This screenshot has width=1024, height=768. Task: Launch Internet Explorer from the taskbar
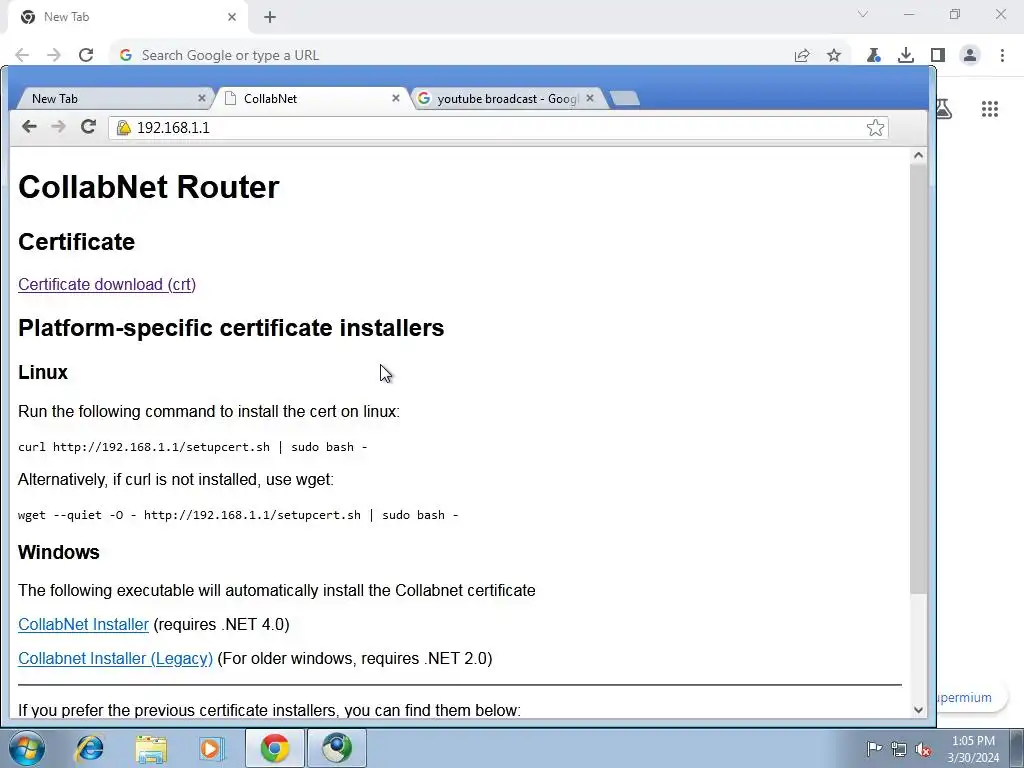89,748
